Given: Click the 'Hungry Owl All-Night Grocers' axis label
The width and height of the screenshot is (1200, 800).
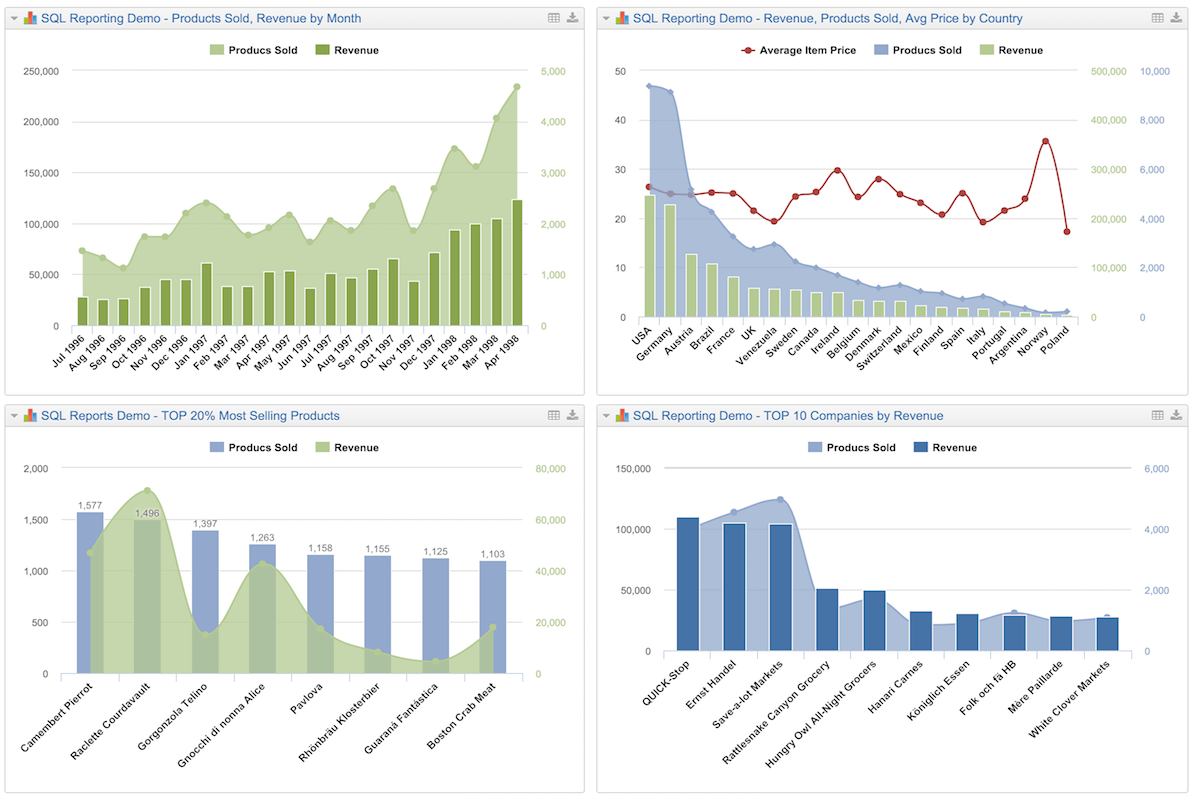Looking at the screenshot, I should click(x=823, y=715).
